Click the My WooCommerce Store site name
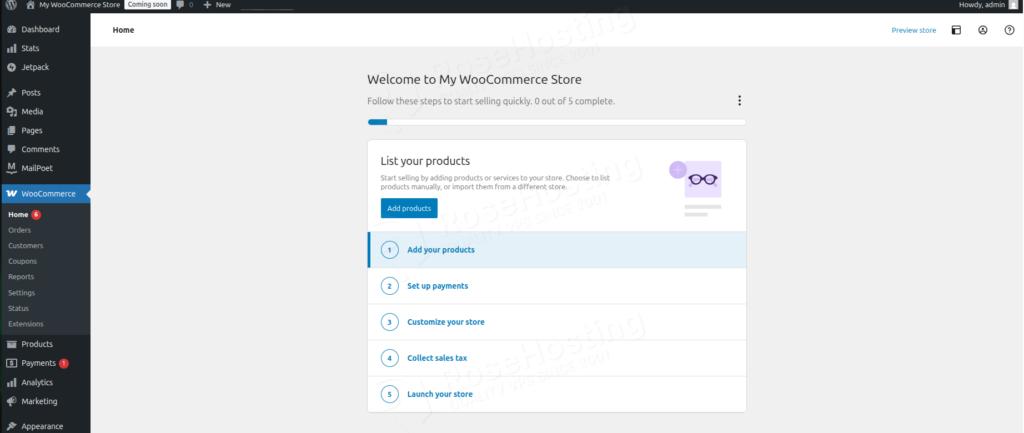The height and width of the screenshot is (433, 1024). (x=80, y=5)
